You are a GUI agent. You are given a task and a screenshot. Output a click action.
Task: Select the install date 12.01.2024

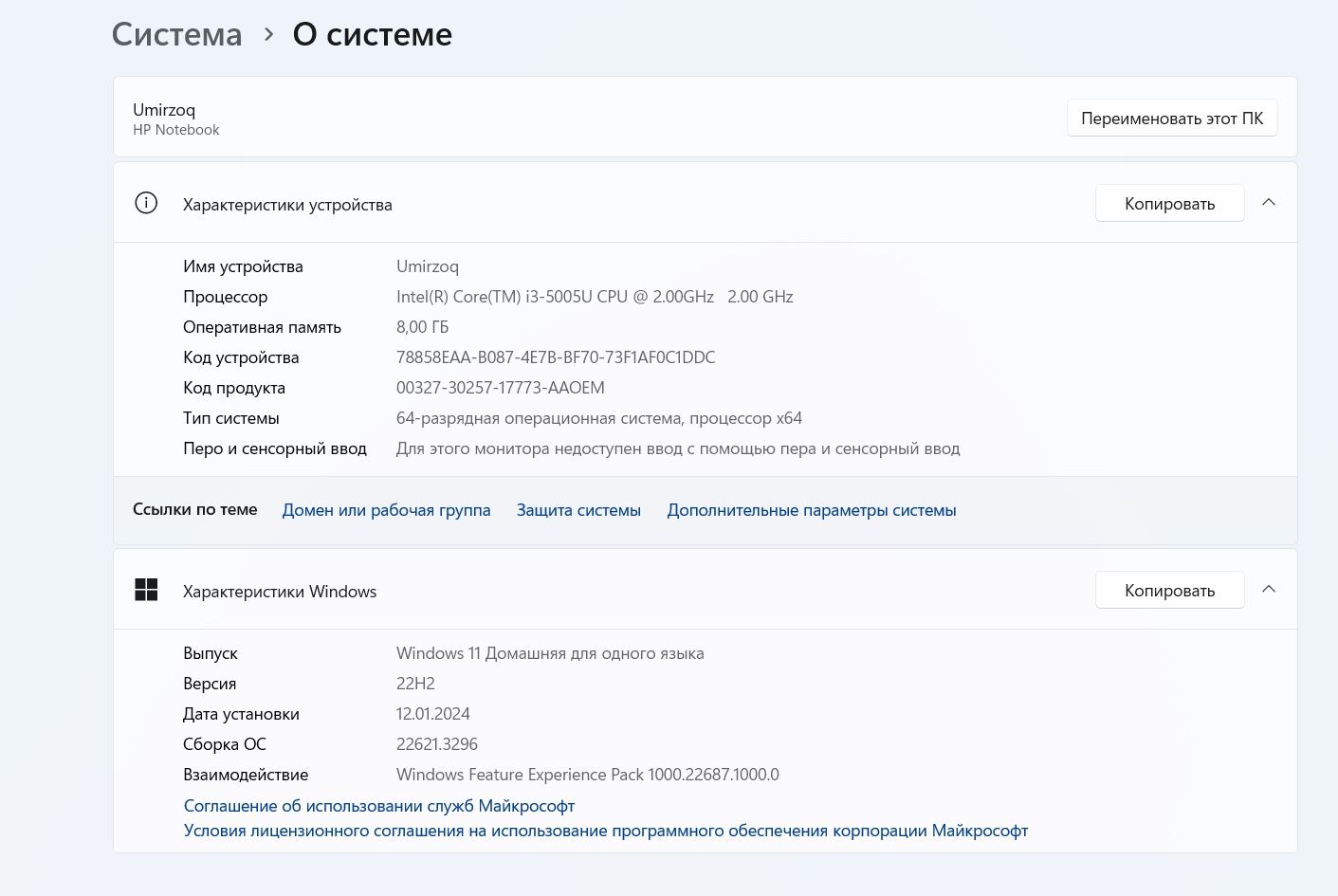coord(433,714)
